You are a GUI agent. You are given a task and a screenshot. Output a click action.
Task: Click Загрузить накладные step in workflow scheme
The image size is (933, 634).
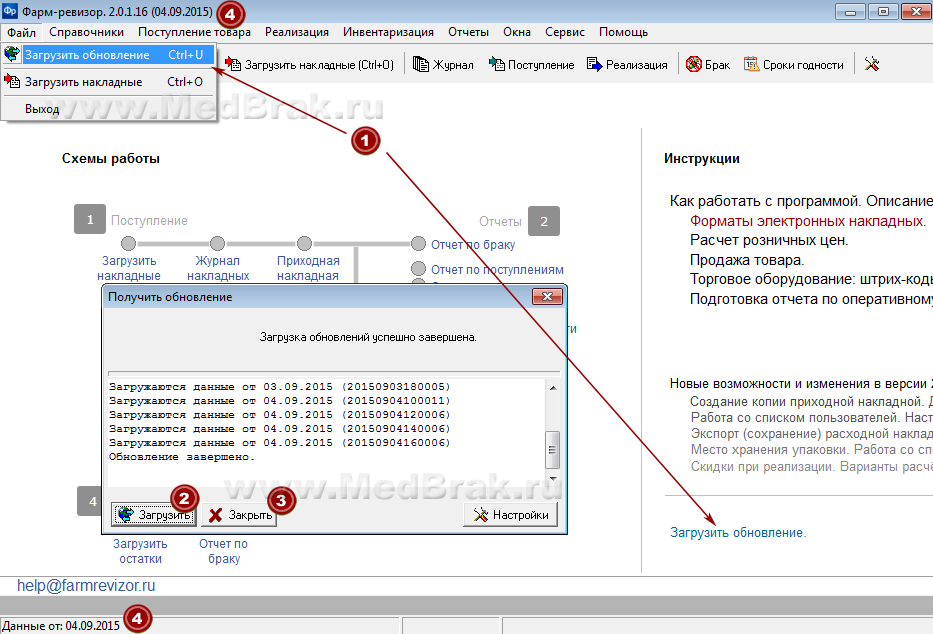[129, 268]
